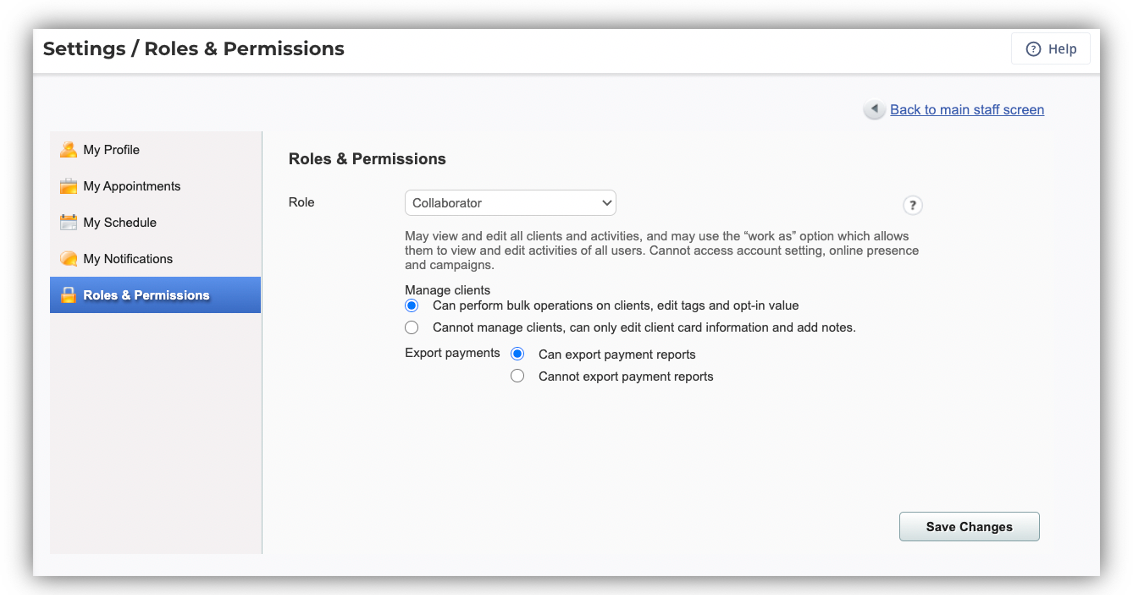This screenshot has width=1135, height=595.
Task: Select 'Can perform bulk operations on clients' option
Action: coord(412,305)
